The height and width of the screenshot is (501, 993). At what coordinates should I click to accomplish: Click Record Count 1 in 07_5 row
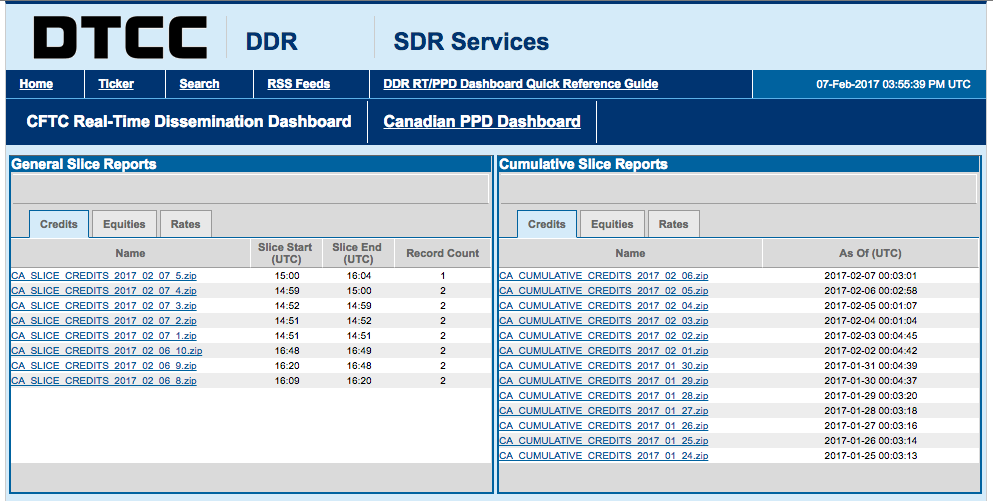click(443, 276)
